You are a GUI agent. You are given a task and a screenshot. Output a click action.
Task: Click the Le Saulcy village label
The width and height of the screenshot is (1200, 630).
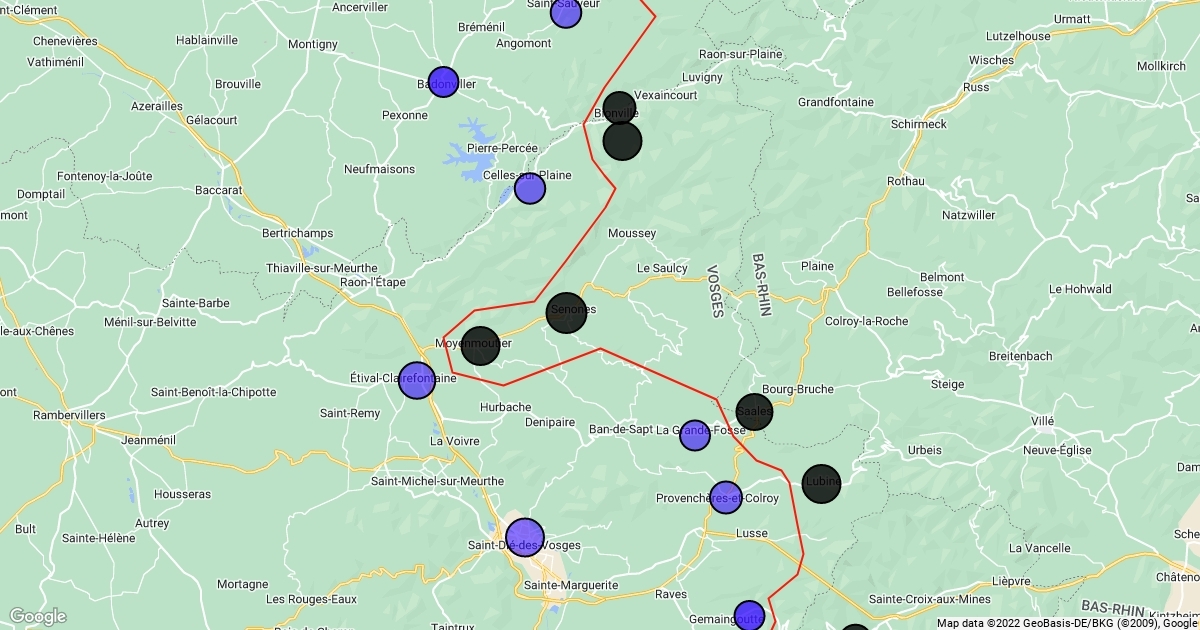(x=662, y=268)
